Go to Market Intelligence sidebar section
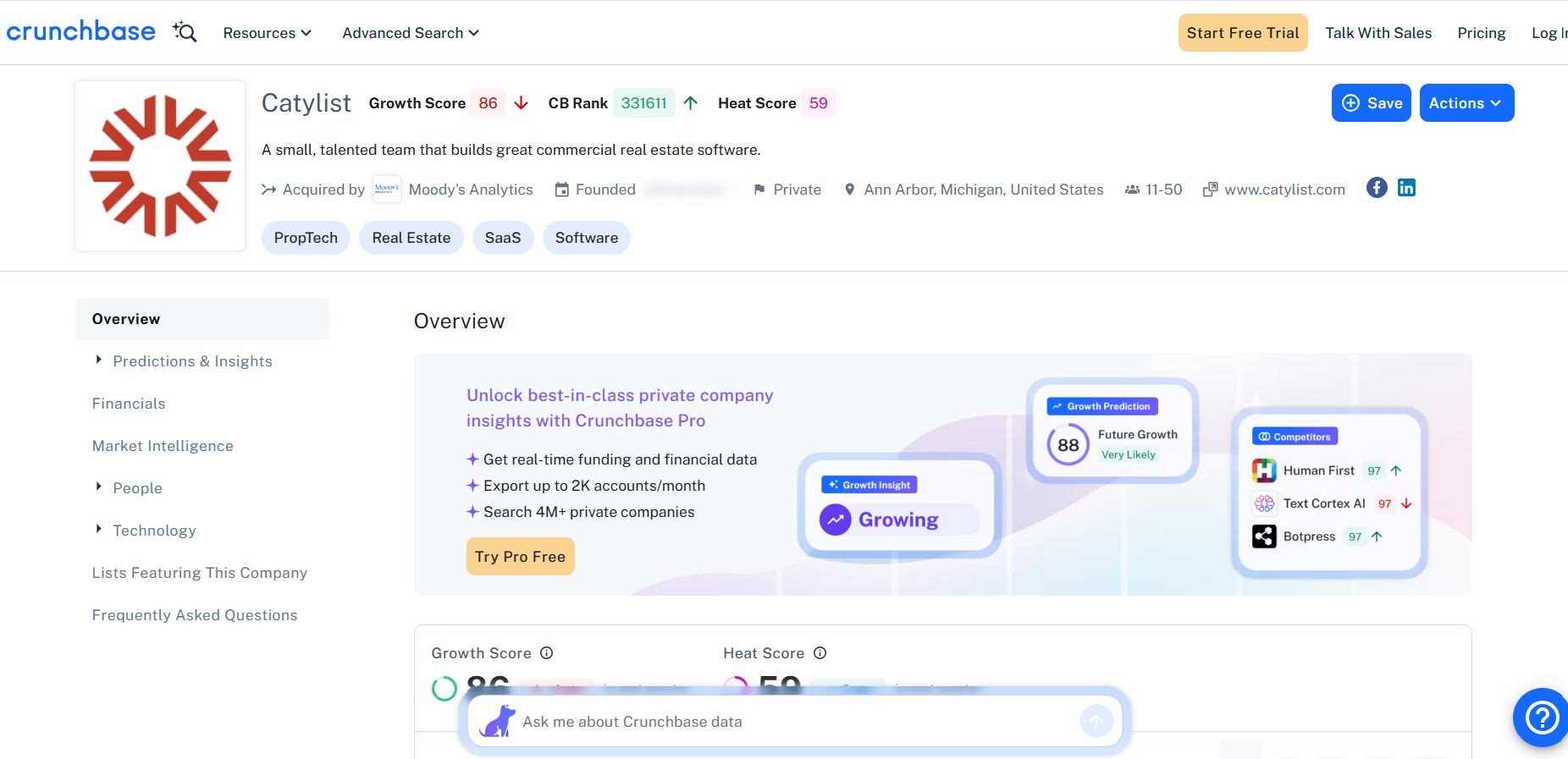This screenshot has height=759, width=1568. [x=163, y=446]
